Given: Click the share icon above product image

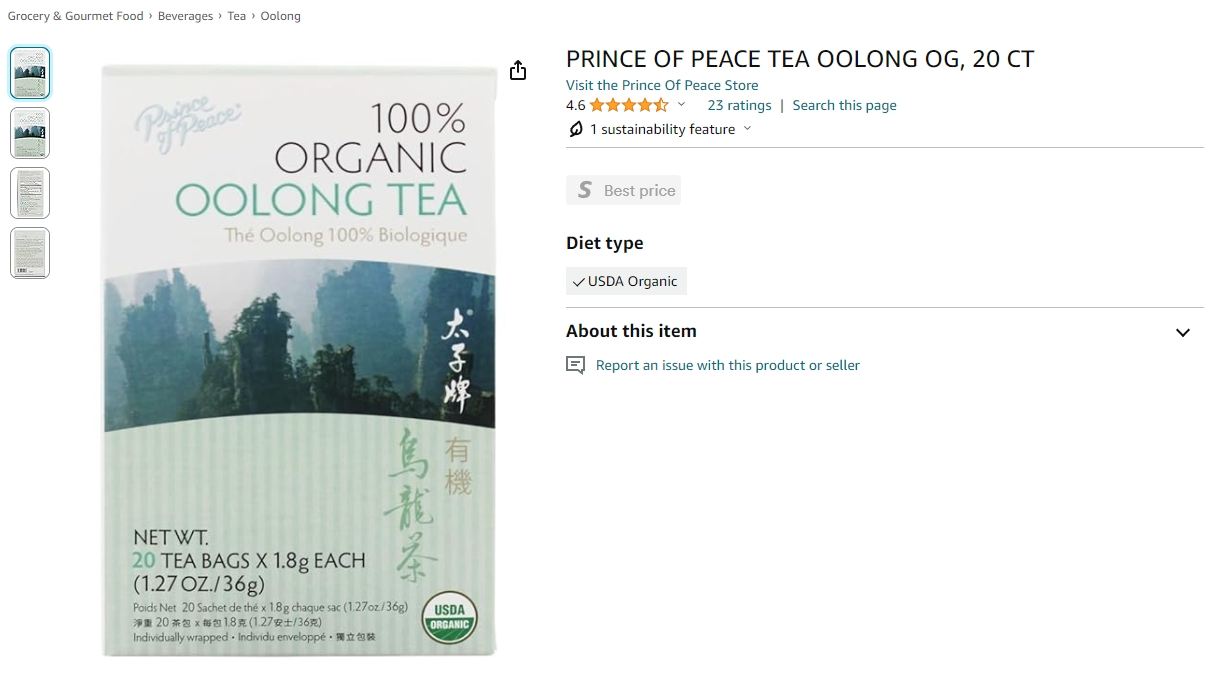Looking at the screenshot, I should 518,70.
